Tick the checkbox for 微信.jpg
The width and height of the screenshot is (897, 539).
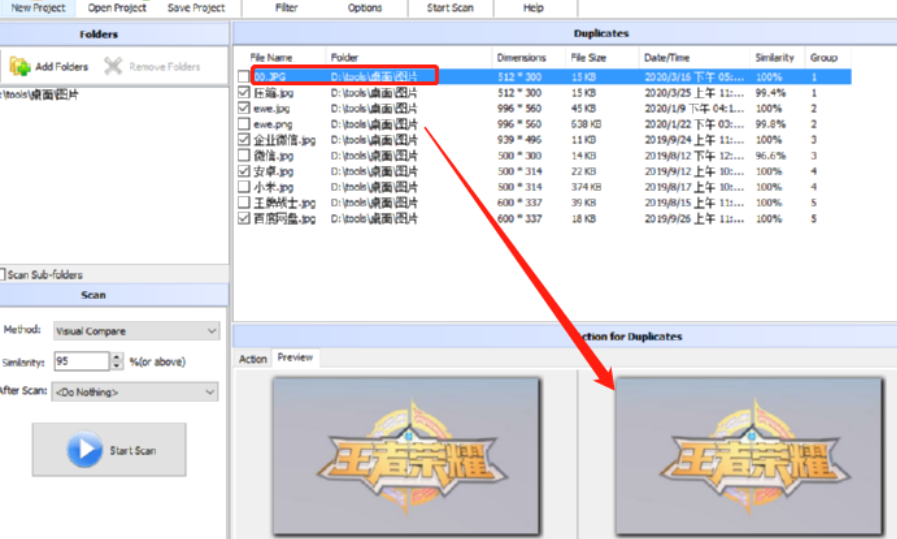(244, 155)
